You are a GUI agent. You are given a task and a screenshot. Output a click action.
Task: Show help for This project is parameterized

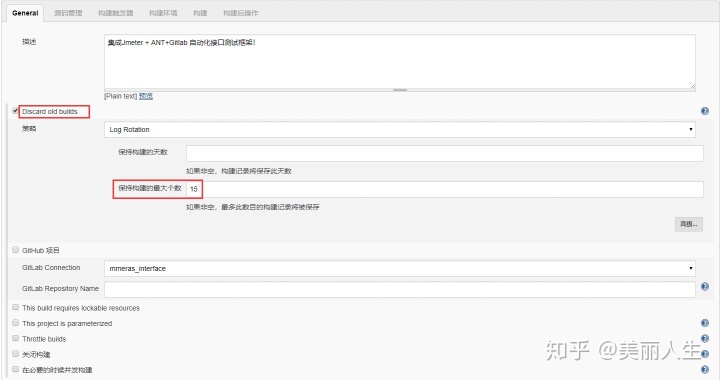[x=705, y=323]
